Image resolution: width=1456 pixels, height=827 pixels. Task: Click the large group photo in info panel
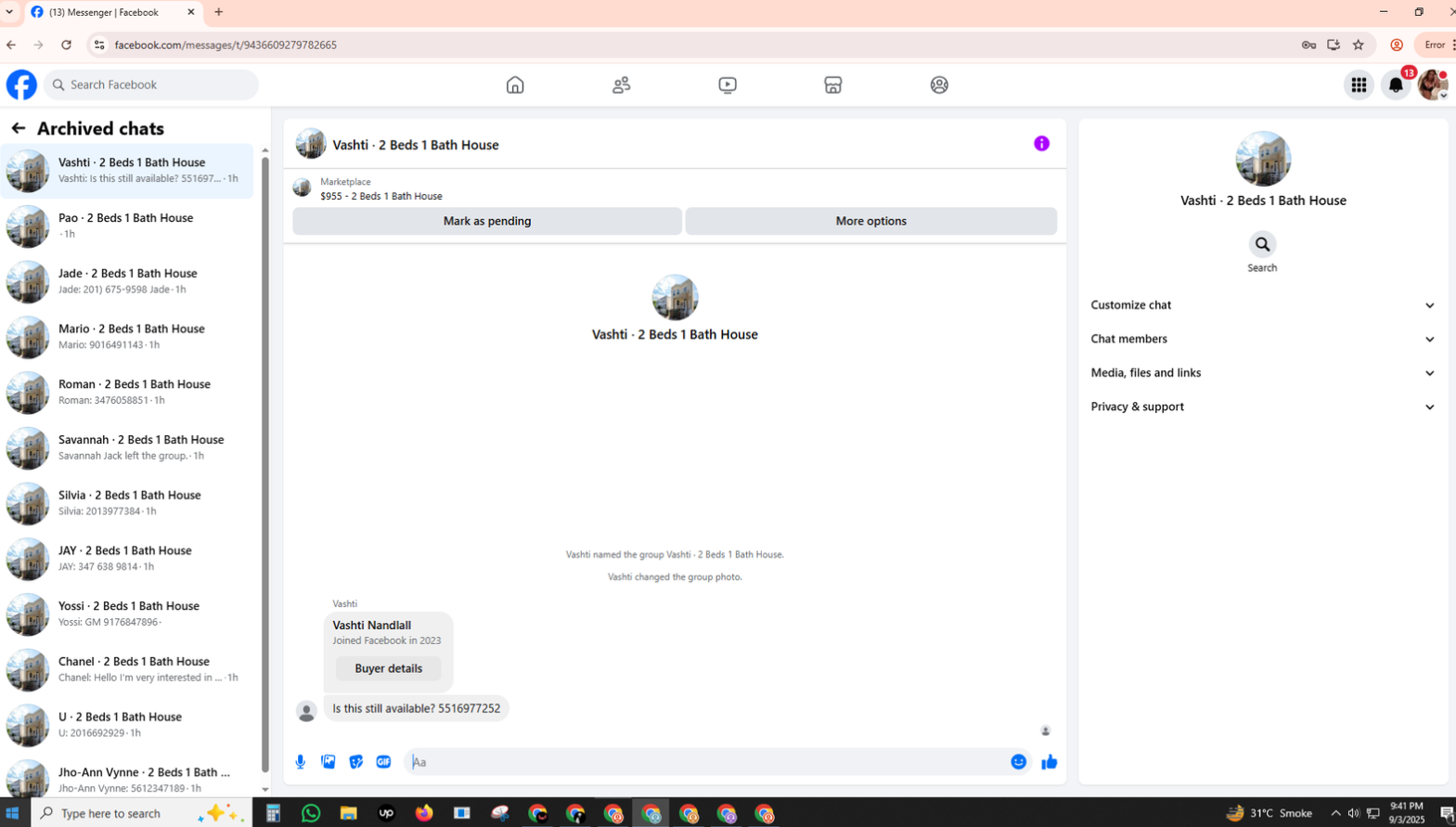click(1263, 159)
